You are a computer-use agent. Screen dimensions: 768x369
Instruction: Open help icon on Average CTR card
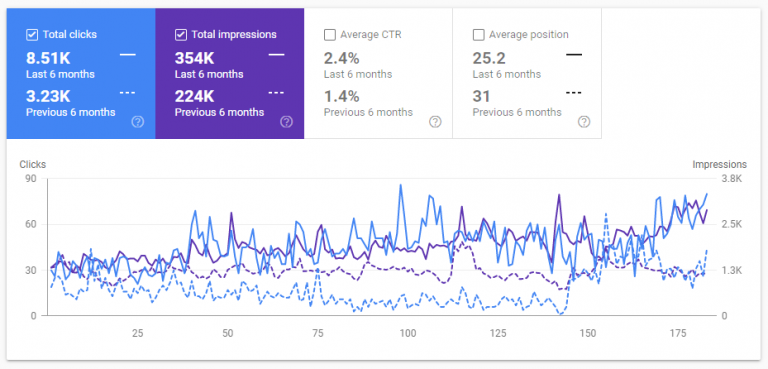click(435, 122)
